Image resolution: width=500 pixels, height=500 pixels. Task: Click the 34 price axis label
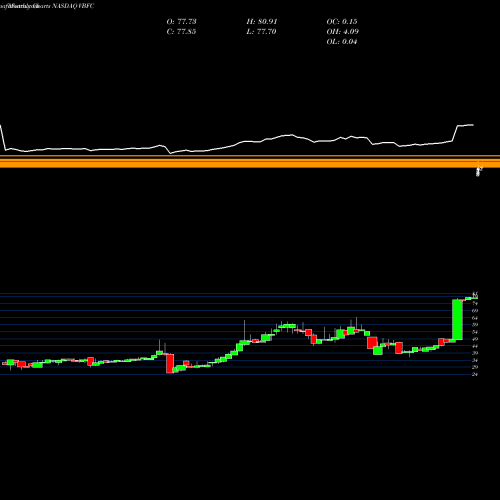[475, 360]
